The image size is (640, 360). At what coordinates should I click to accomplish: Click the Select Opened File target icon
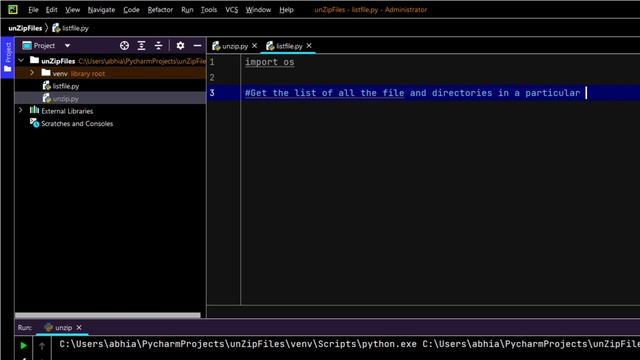point(124,46)
